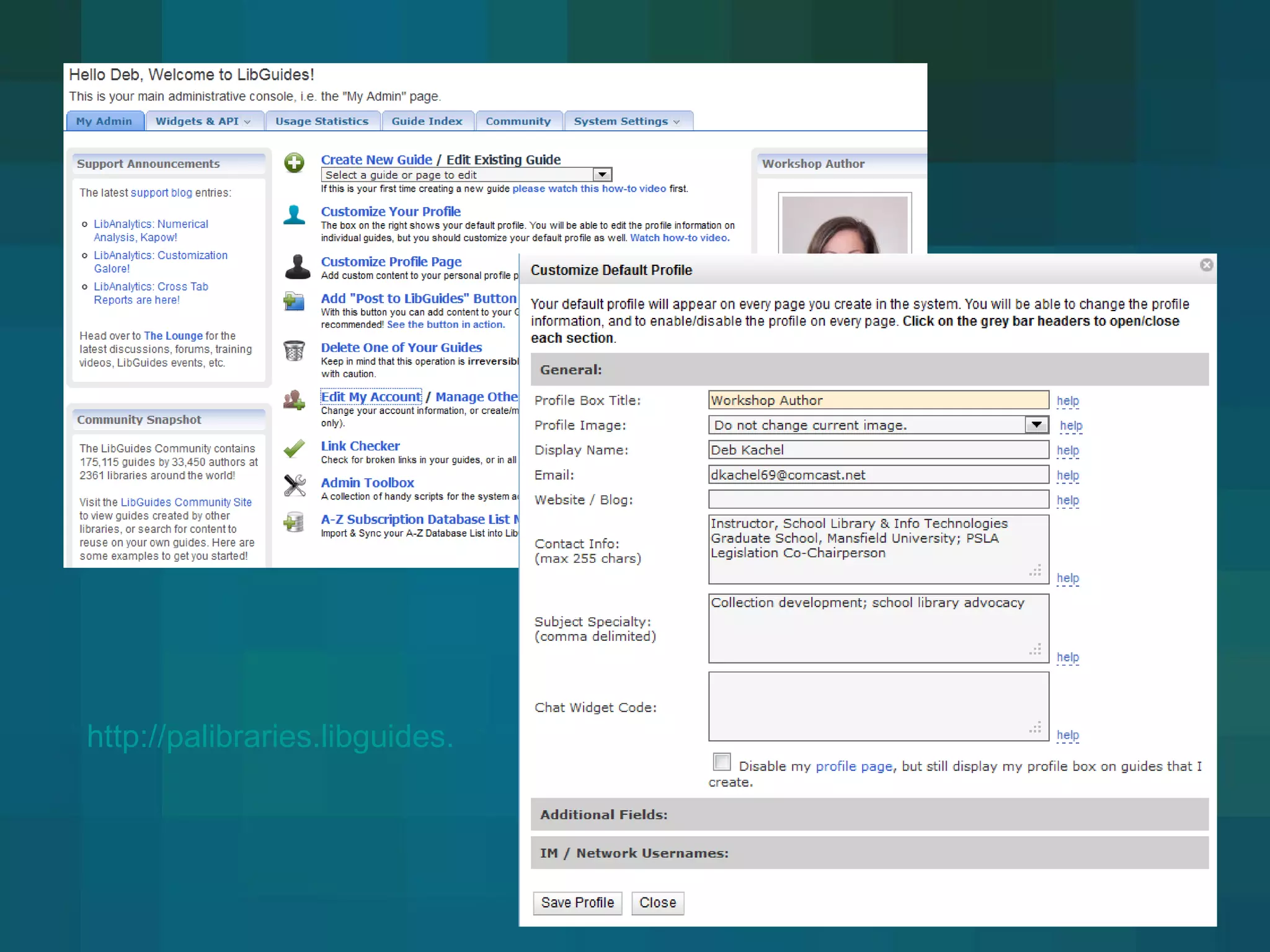Click the Post to LibGuides folder icon
Image resolution: width=1270 pixels, height=952 pixels.
pyautogui.click(x=294, y=301)
